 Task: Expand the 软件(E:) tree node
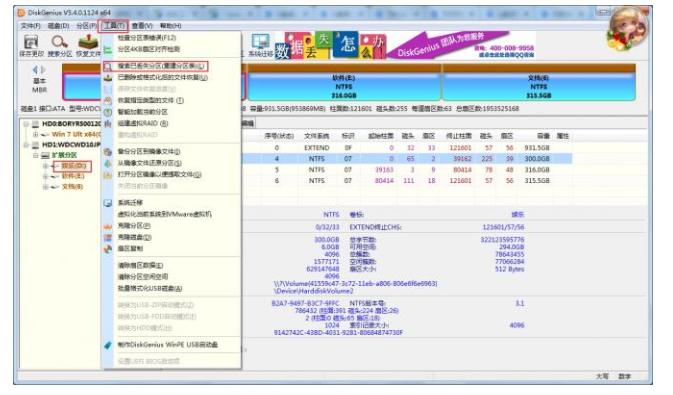pos(45,176)
